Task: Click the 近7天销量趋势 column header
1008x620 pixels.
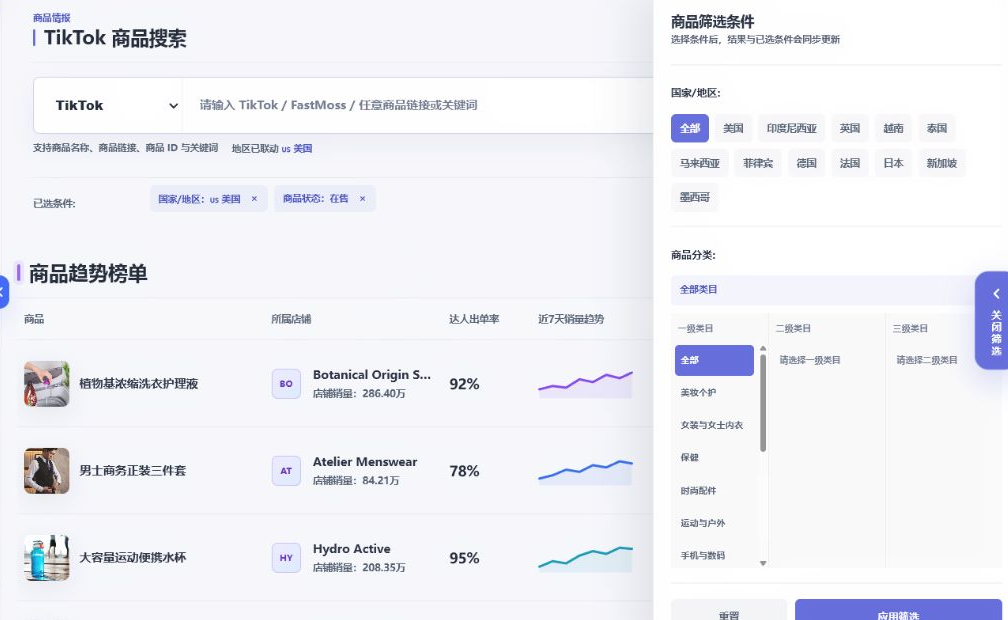Action: (571, 319)
